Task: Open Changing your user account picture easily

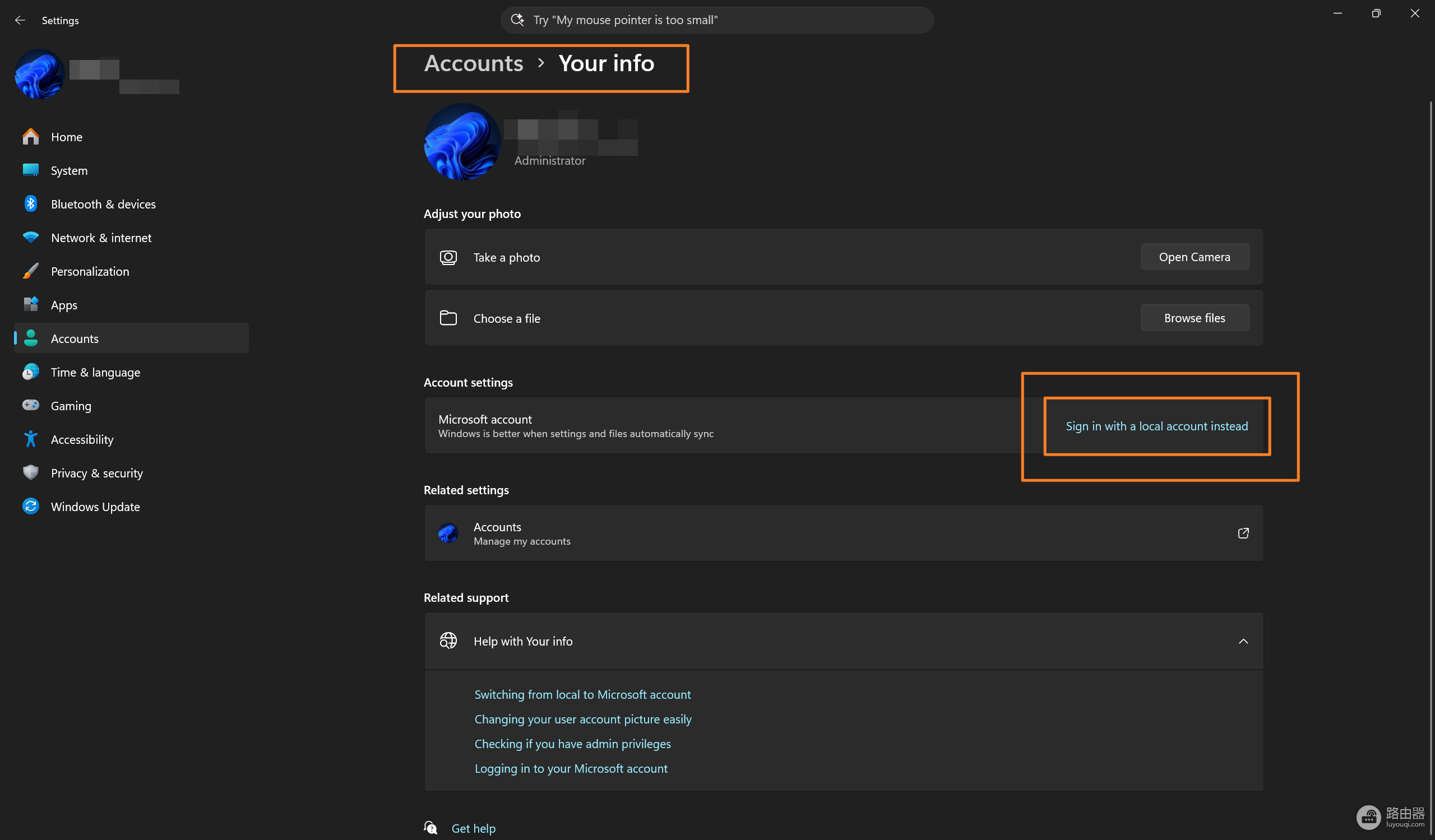Action: (x=583, y=719)
